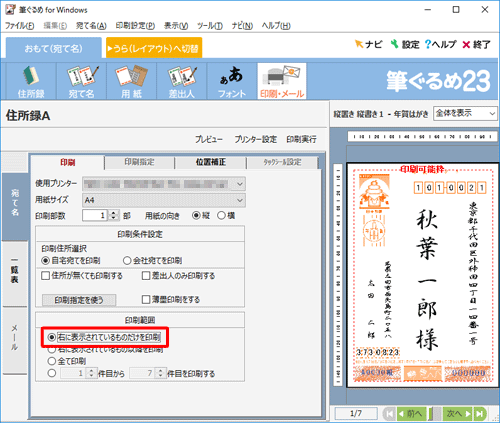
Task: Open the 住所録 address book icon
Action: 31,81
